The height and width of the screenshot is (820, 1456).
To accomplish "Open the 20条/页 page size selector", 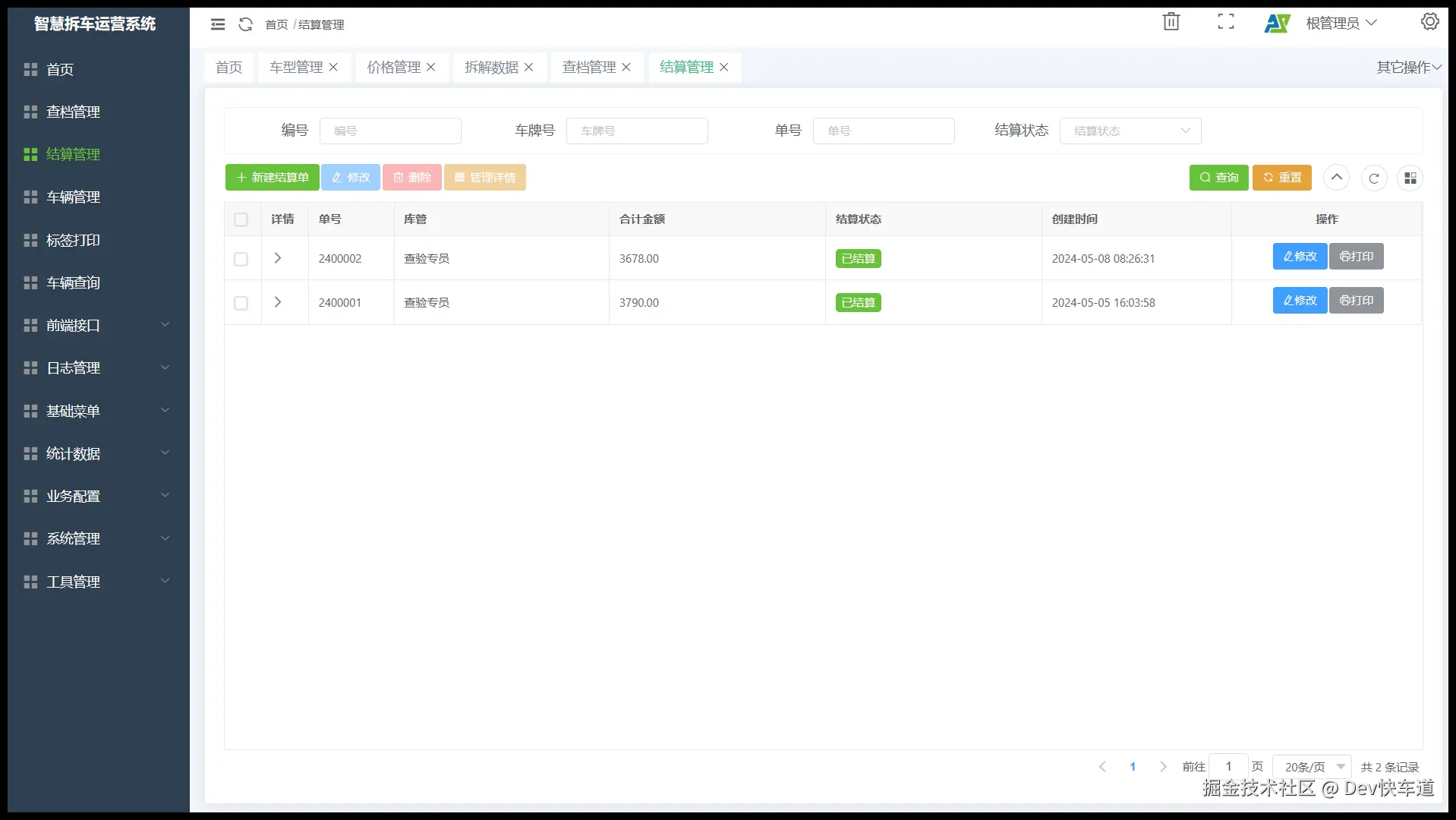I will 1313,767.
